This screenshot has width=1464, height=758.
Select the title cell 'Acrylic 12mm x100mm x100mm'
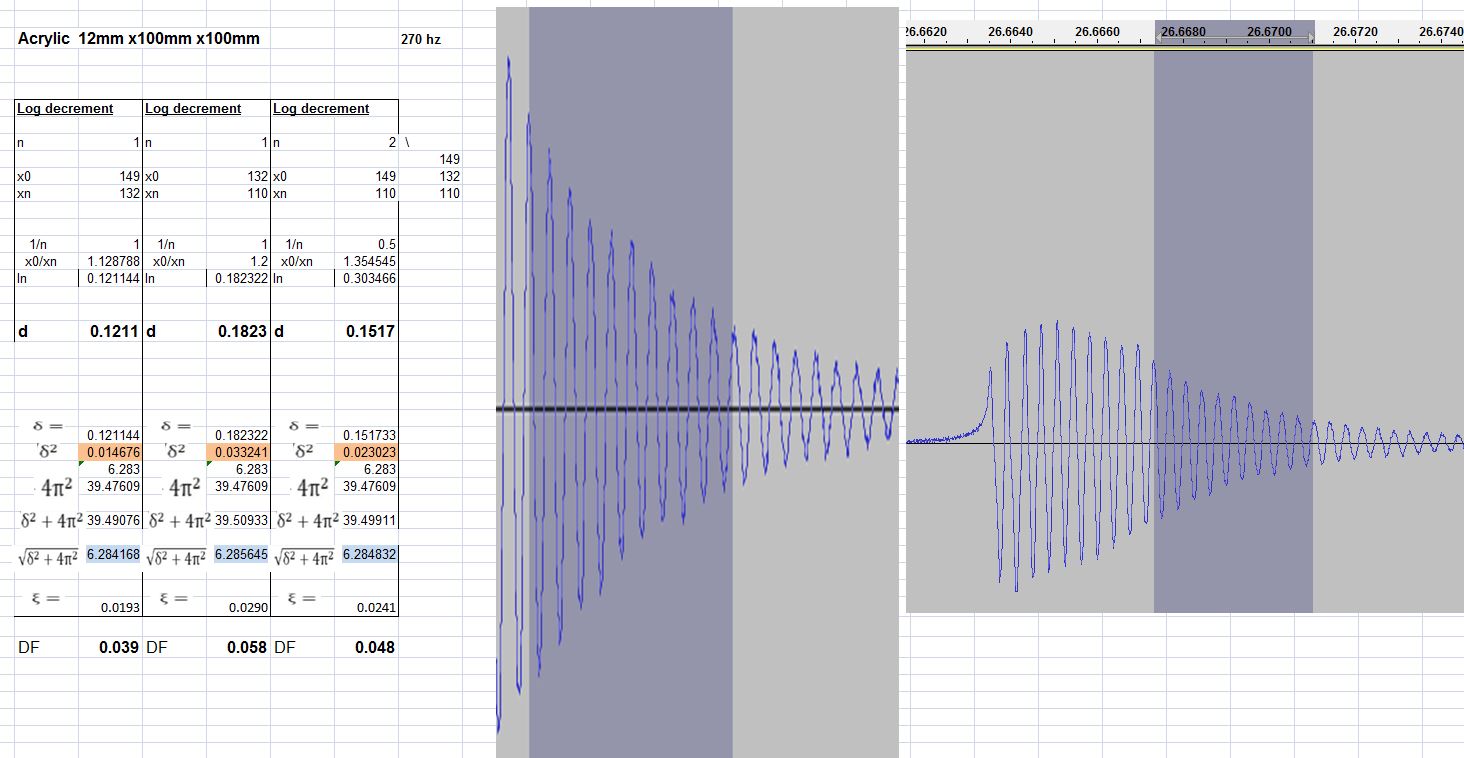pos(139,39)
